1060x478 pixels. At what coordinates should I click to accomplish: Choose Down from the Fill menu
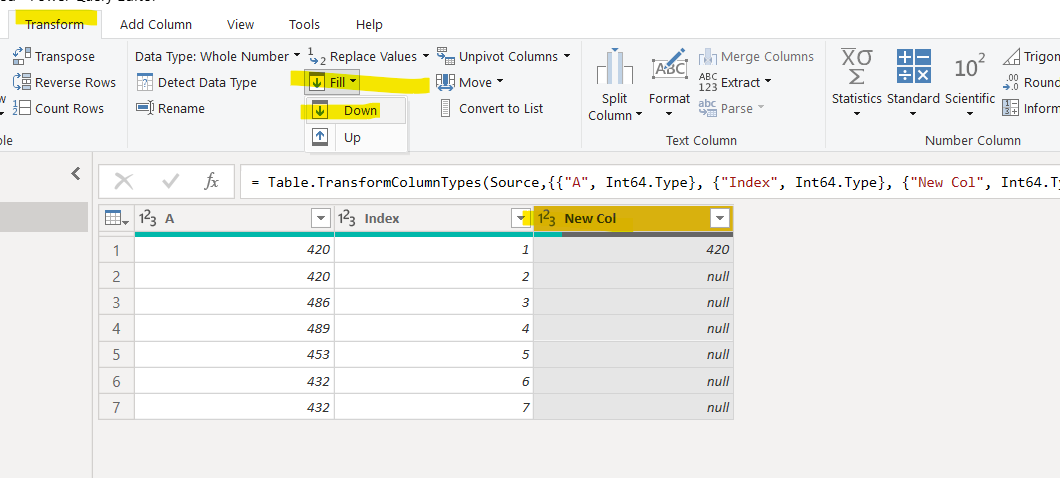click(356, 110)
